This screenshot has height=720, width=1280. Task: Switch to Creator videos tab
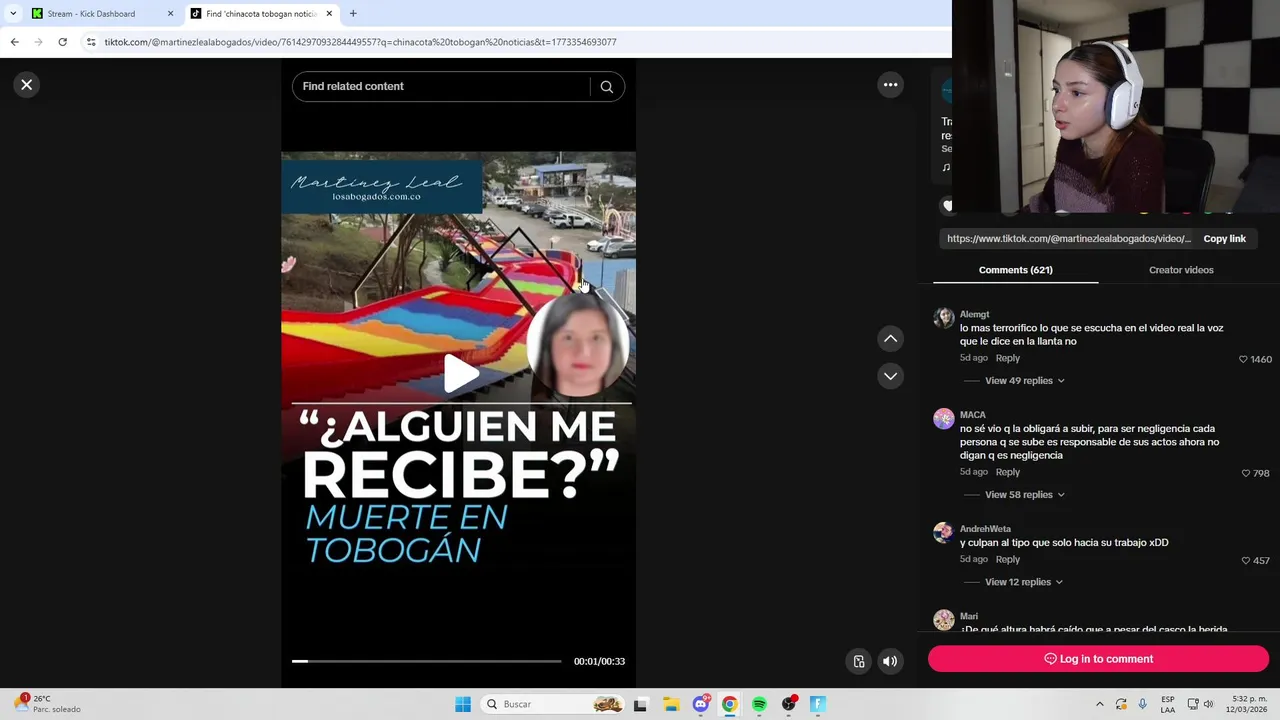1181,270
